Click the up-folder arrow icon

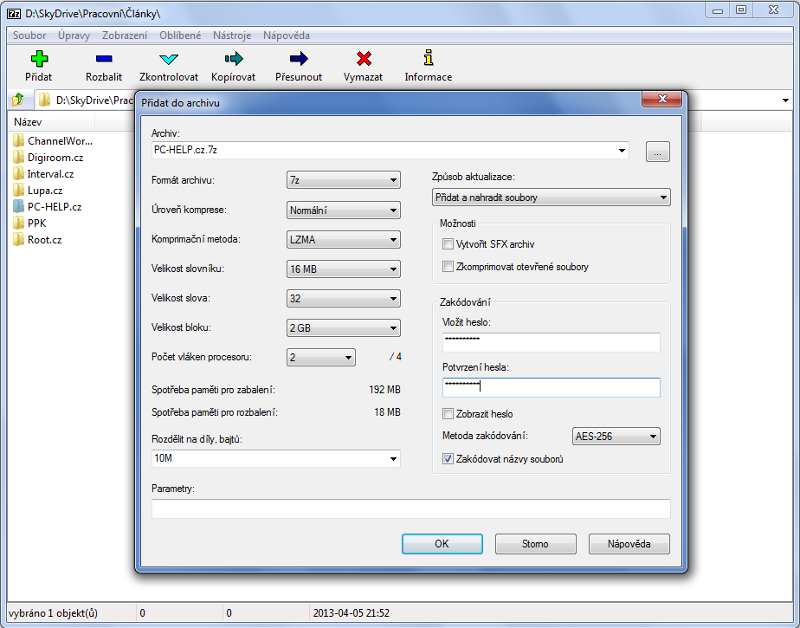click(x=18, y=100)
